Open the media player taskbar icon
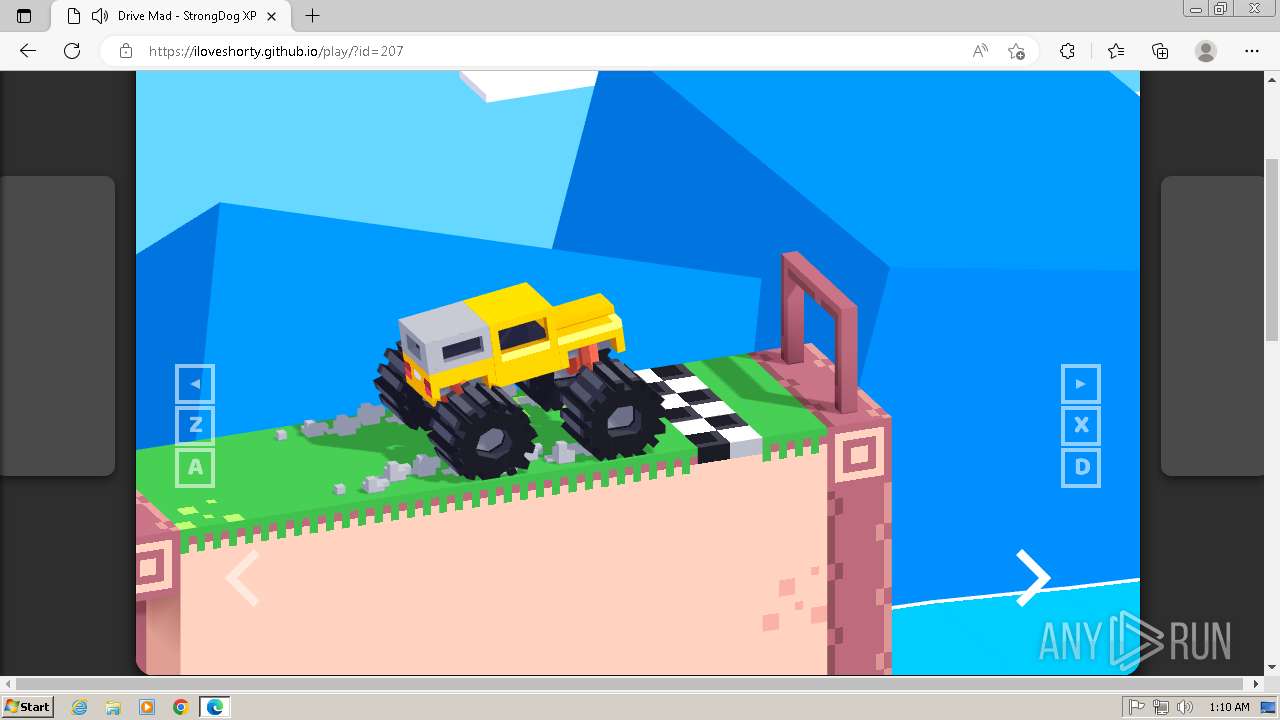This screenshot has height=720, width=1280. (x=147, y=707)
